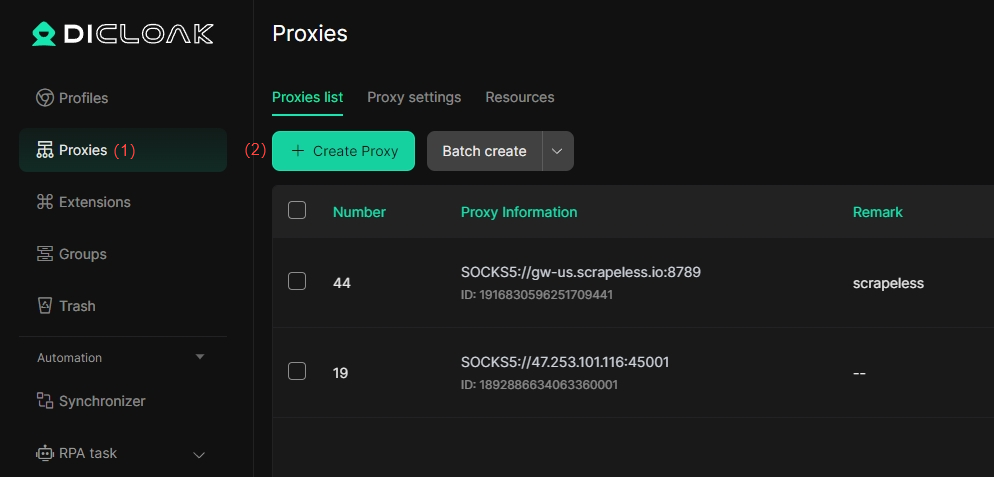The image size is (994, 477).
Task: Check the box for proxy number 44
Action: [297, 281]
